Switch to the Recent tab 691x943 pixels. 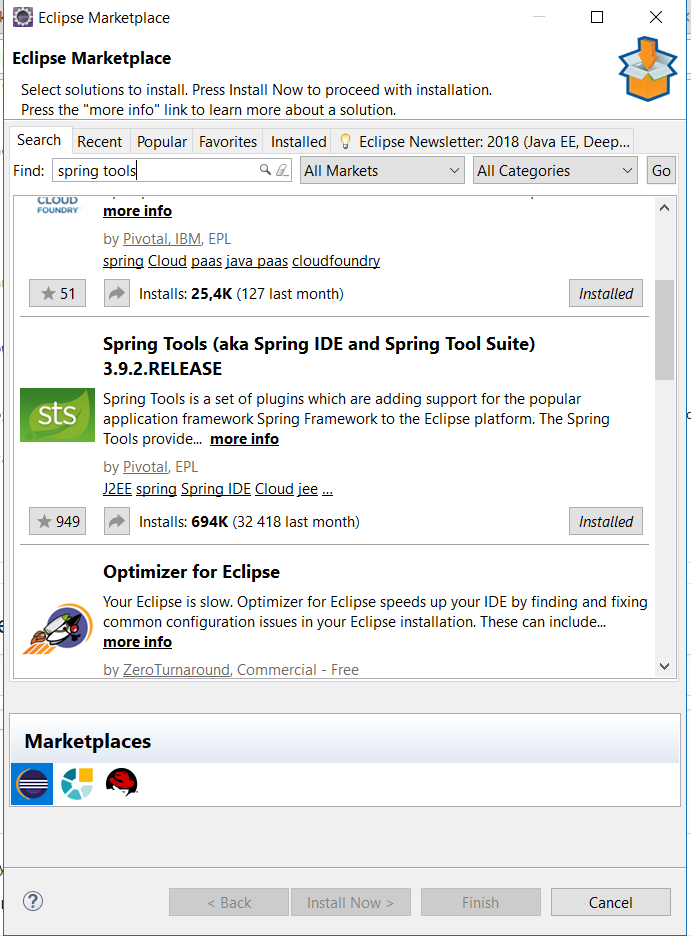coord(99,142)
